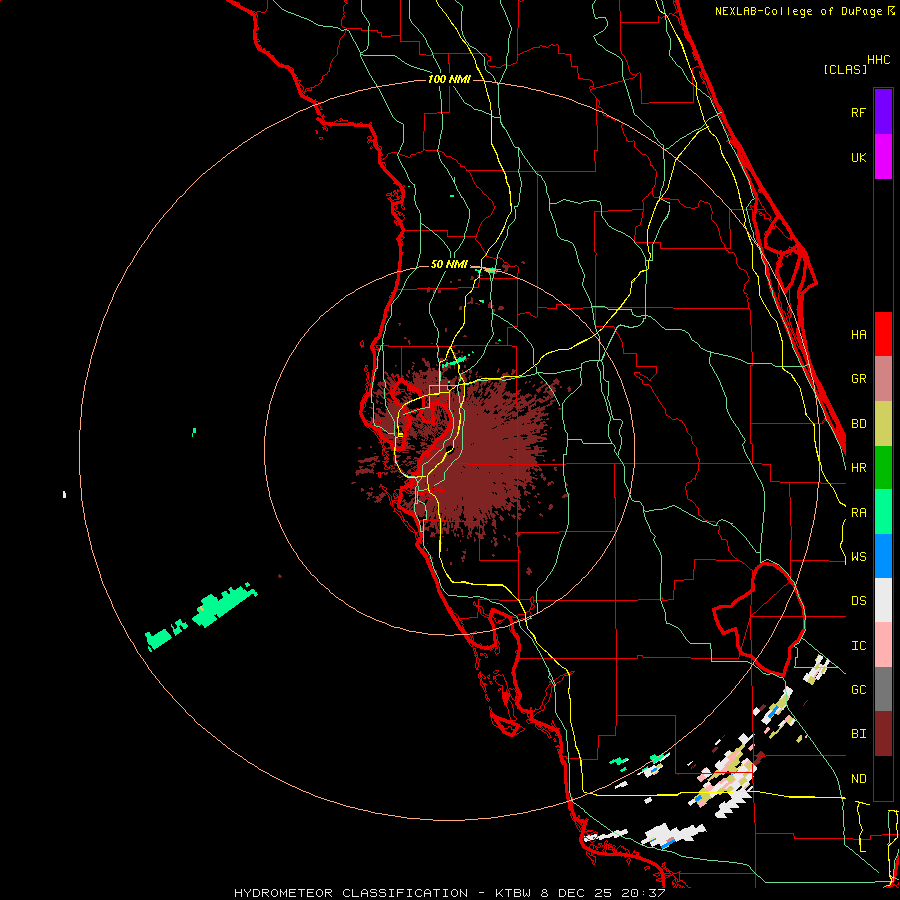Screen dimensions: 900x900
Task: Click the "HA" legend label text
Action: point(858,334)
